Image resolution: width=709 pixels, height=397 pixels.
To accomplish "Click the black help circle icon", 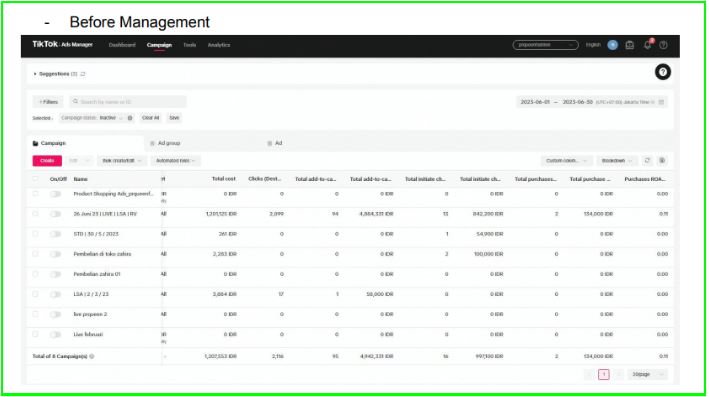I will point(663,72).
